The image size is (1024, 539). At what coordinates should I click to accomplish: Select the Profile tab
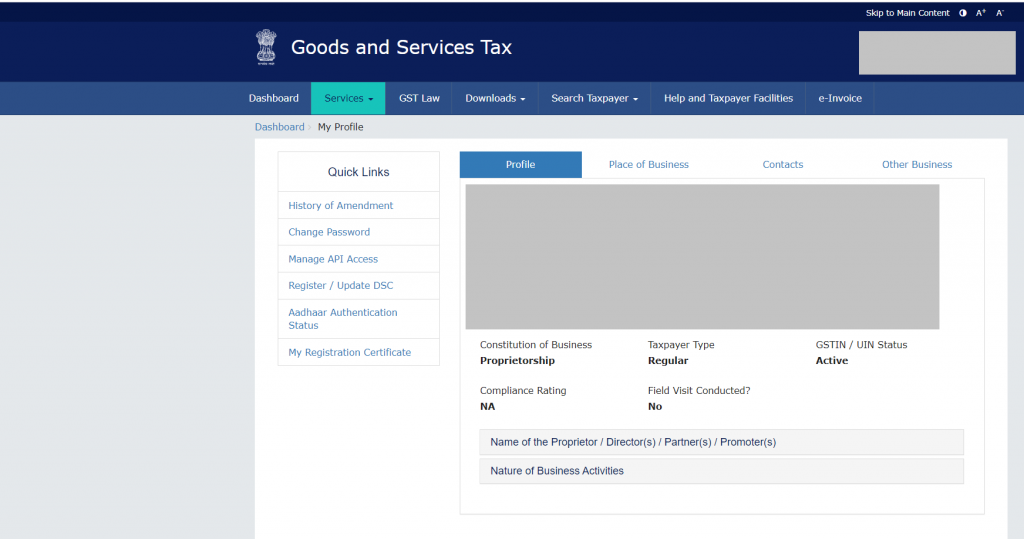pos(520,165)
